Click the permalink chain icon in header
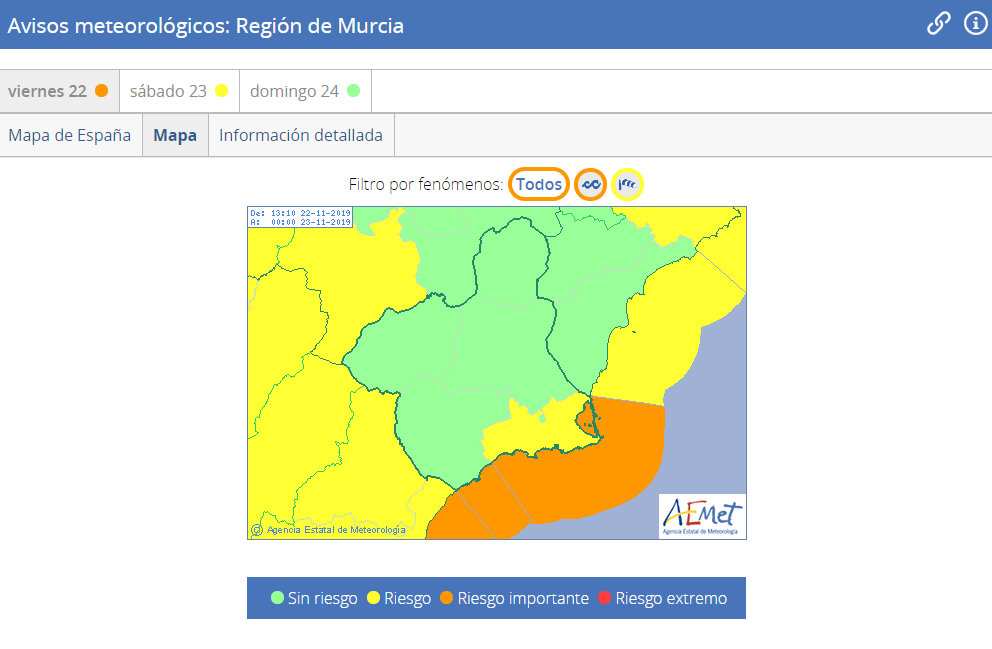The image size is (992, 649). (938, 24)
